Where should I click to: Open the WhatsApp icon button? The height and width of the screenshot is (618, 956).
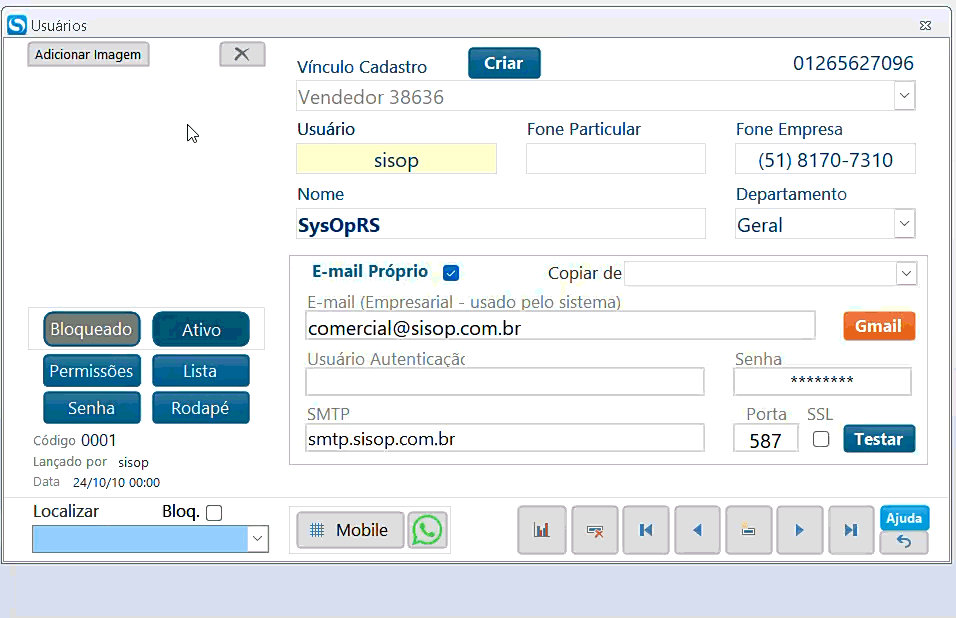click(x=427, y=530)
